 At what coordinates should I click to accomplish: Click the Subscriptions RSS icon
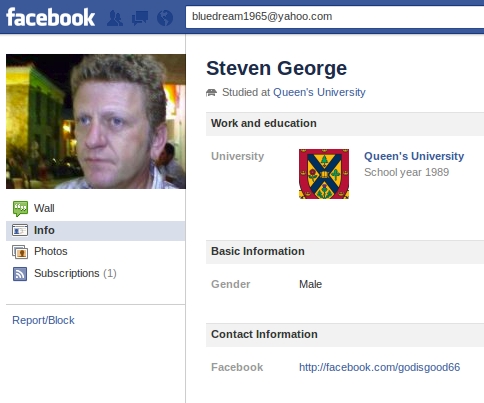pos(20,274)
